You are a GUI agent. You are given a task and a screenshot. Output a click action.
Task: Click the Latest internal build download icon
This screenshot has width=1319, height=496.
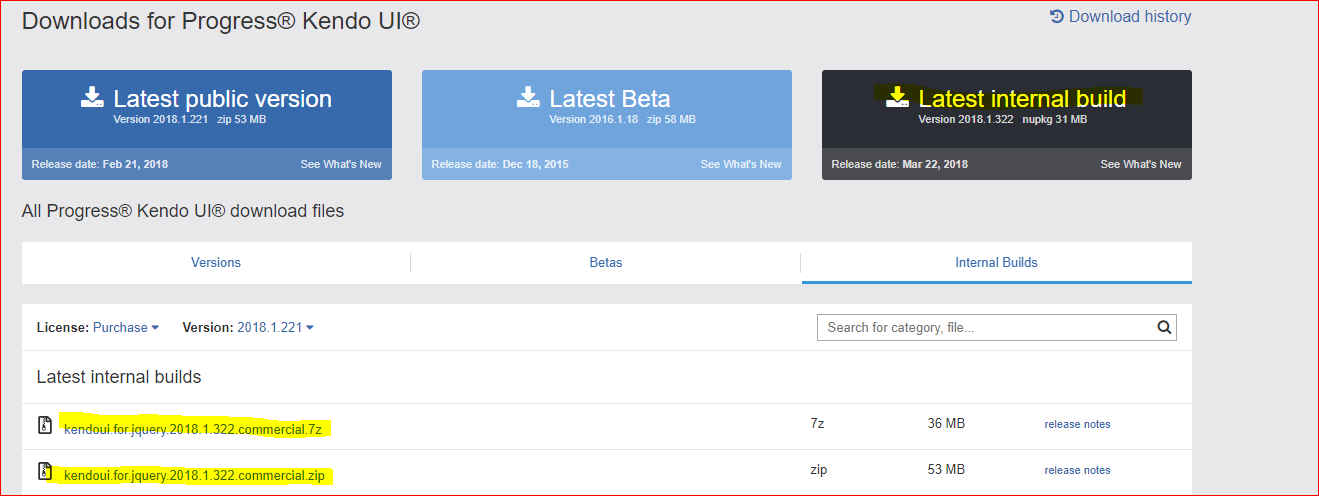click(x=897, y=97)
